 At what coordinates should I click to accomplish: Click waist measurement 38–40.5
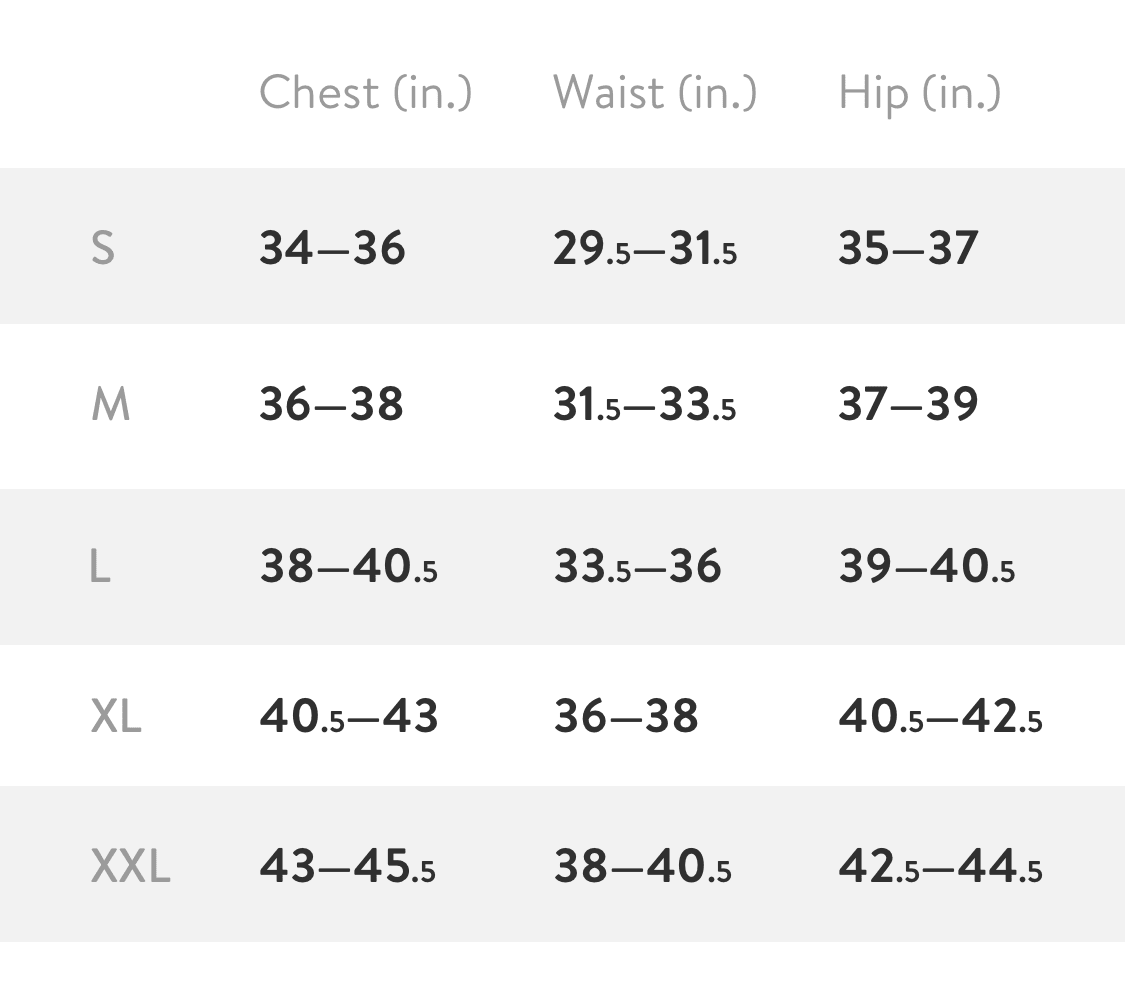click(x=642, y=866)
